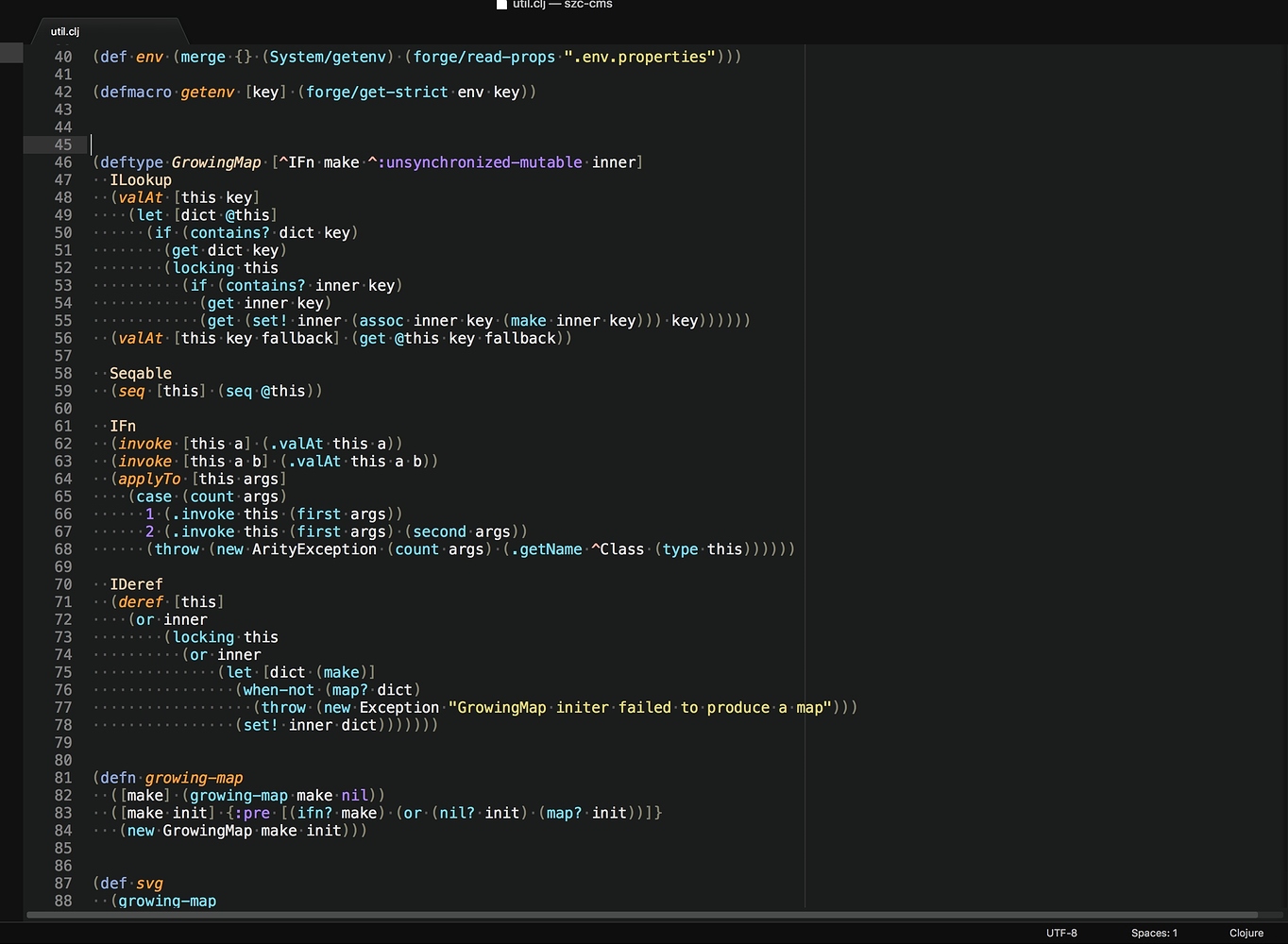Screen dimensions: 1288x944
Task: Click the AritiException throw expression on line 68
Action: pos(314,548)
